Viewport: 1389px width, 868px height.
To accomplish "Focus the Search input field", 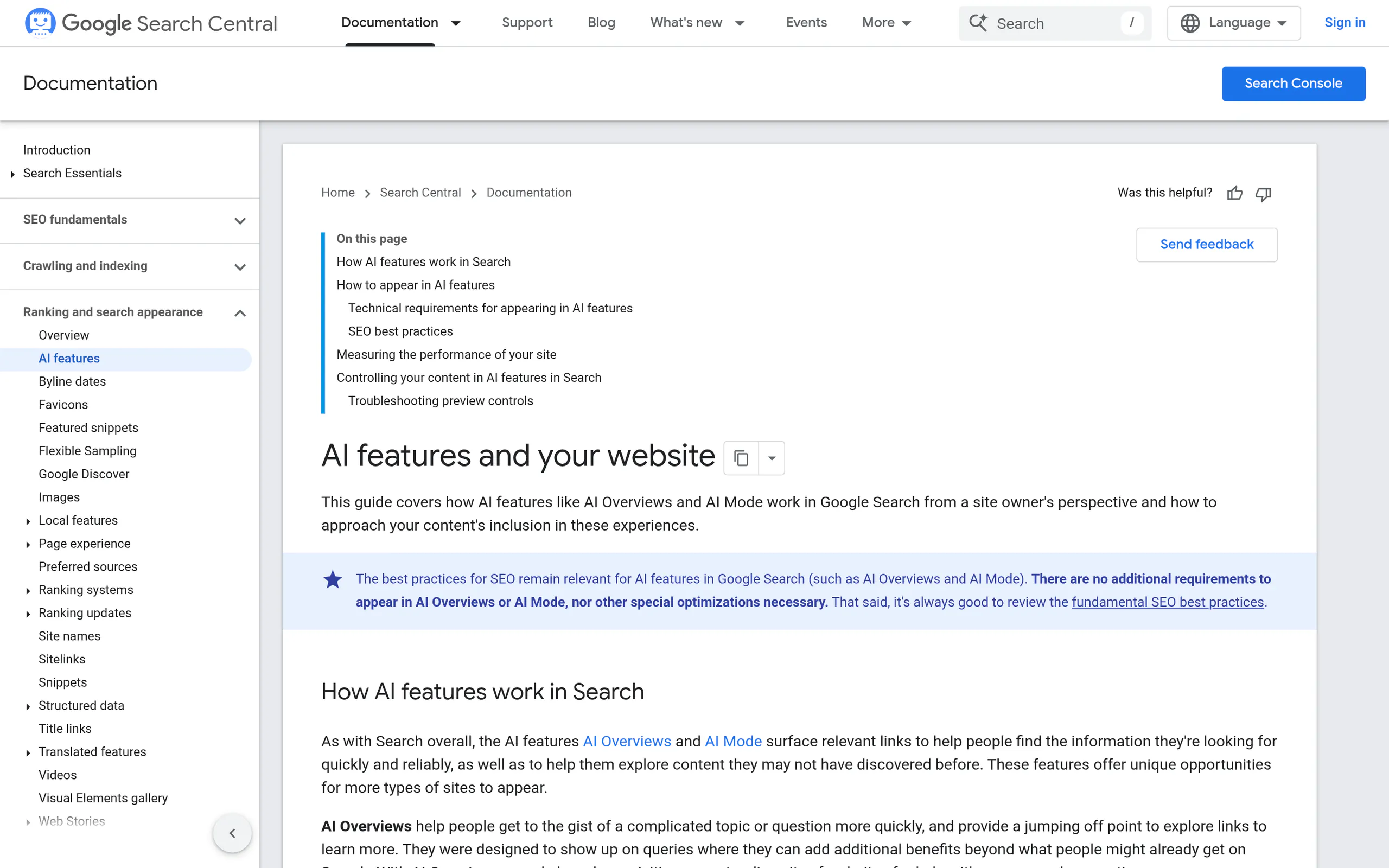I will [1055, 23].
